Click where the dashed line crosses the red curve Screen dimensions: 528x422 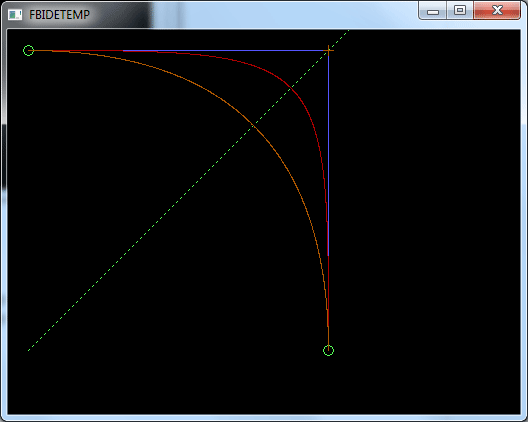click(291, 88)
